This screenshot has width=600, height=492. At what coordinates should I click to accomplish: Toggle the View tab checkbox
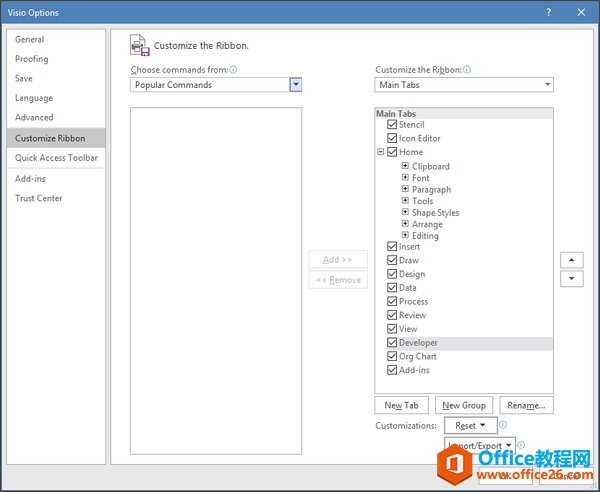coord(392,329)
